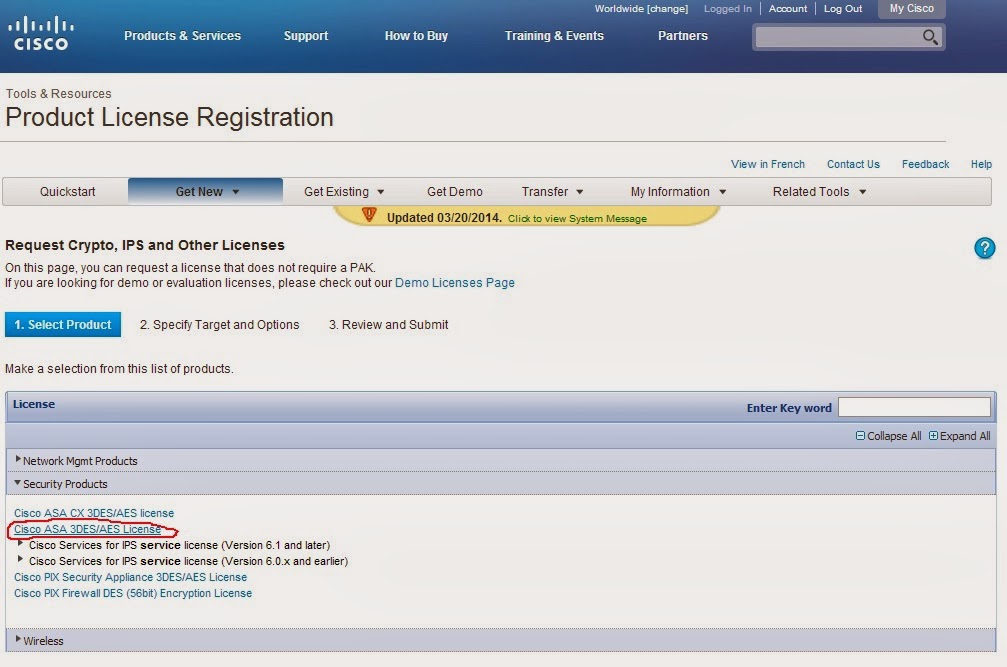Screen dimensions: 1007x667
Task: Expand the Network Mgmt Products section
Action: pos(18,459)
